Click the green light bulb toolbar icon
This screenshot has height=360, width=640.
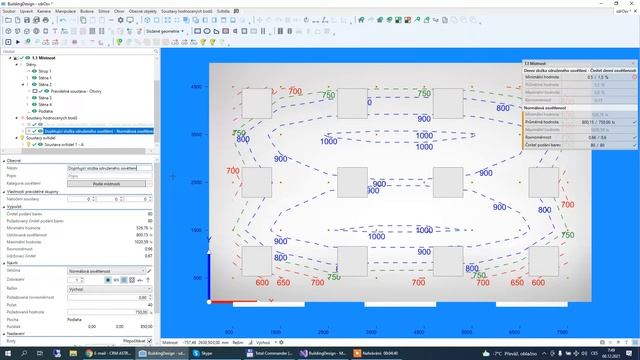point(119,42)
